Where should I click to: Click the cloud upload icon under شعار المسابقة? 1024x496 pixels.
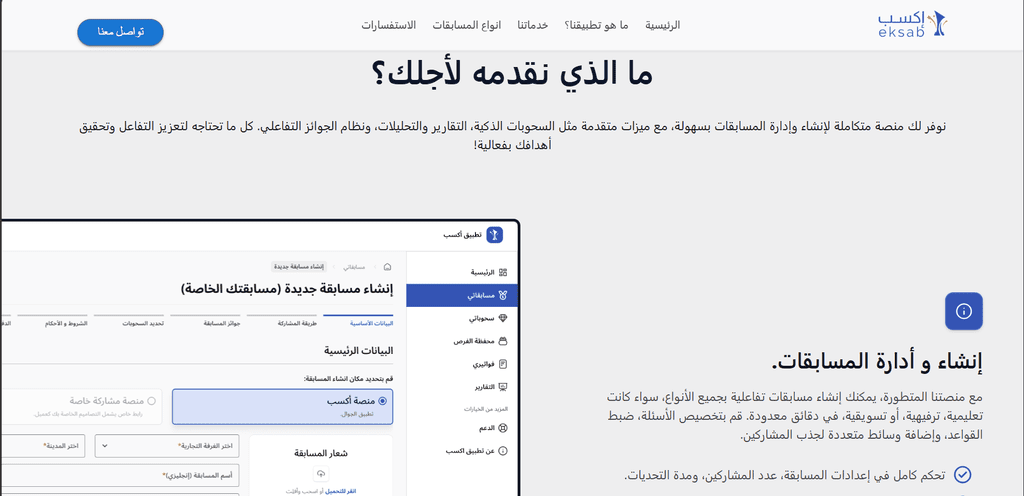pos(321,473)
